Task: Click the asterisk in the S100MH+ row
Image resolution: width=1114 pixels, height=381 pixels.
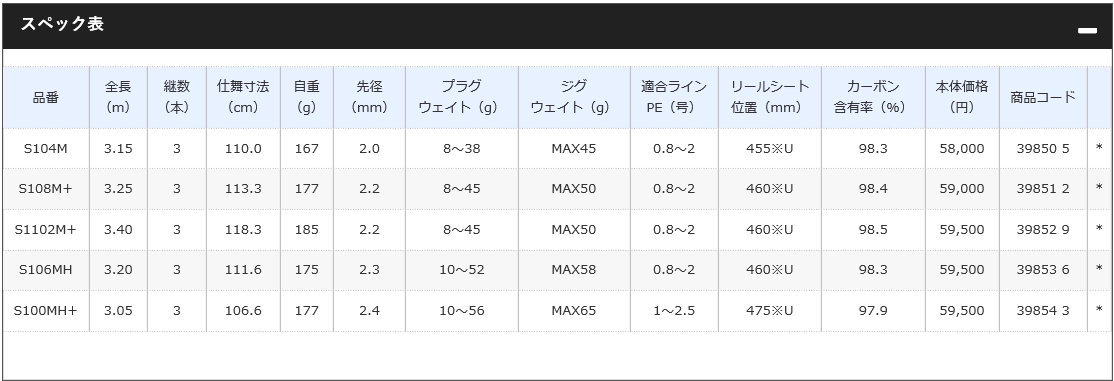Action: pos(1100,311)
